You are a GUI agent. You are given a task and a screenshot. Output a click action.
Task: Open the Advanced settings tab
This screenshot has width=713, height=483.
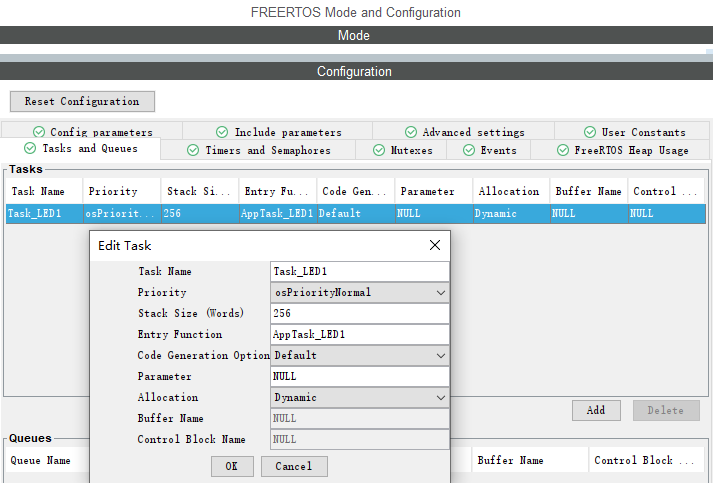[463, 131]
